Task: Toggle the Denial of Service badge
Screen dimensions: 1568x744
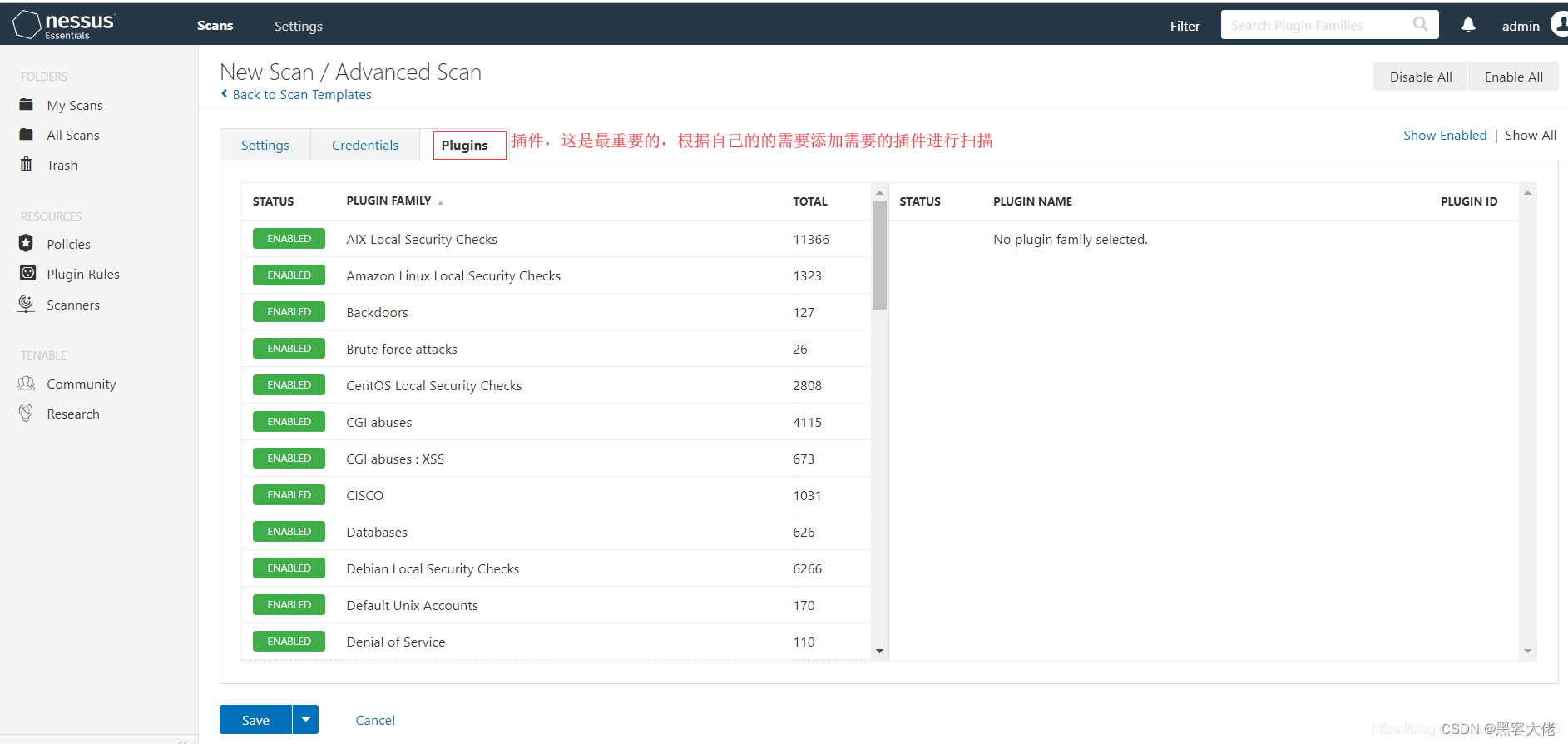Action: 289,642
